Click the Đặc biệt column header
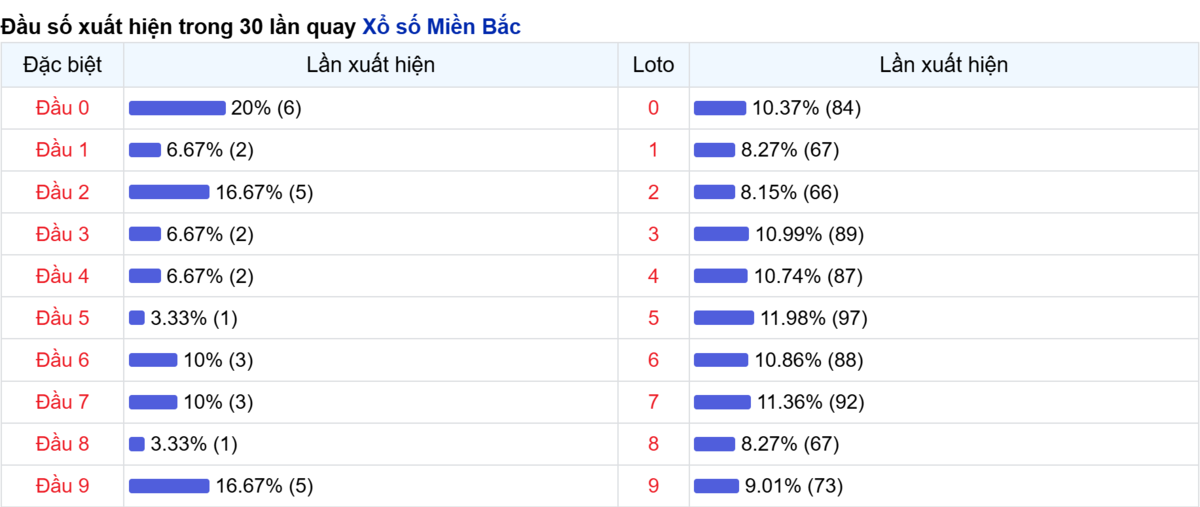The width and height of the screenshot is (1200, 507). [x=62, y=65]
